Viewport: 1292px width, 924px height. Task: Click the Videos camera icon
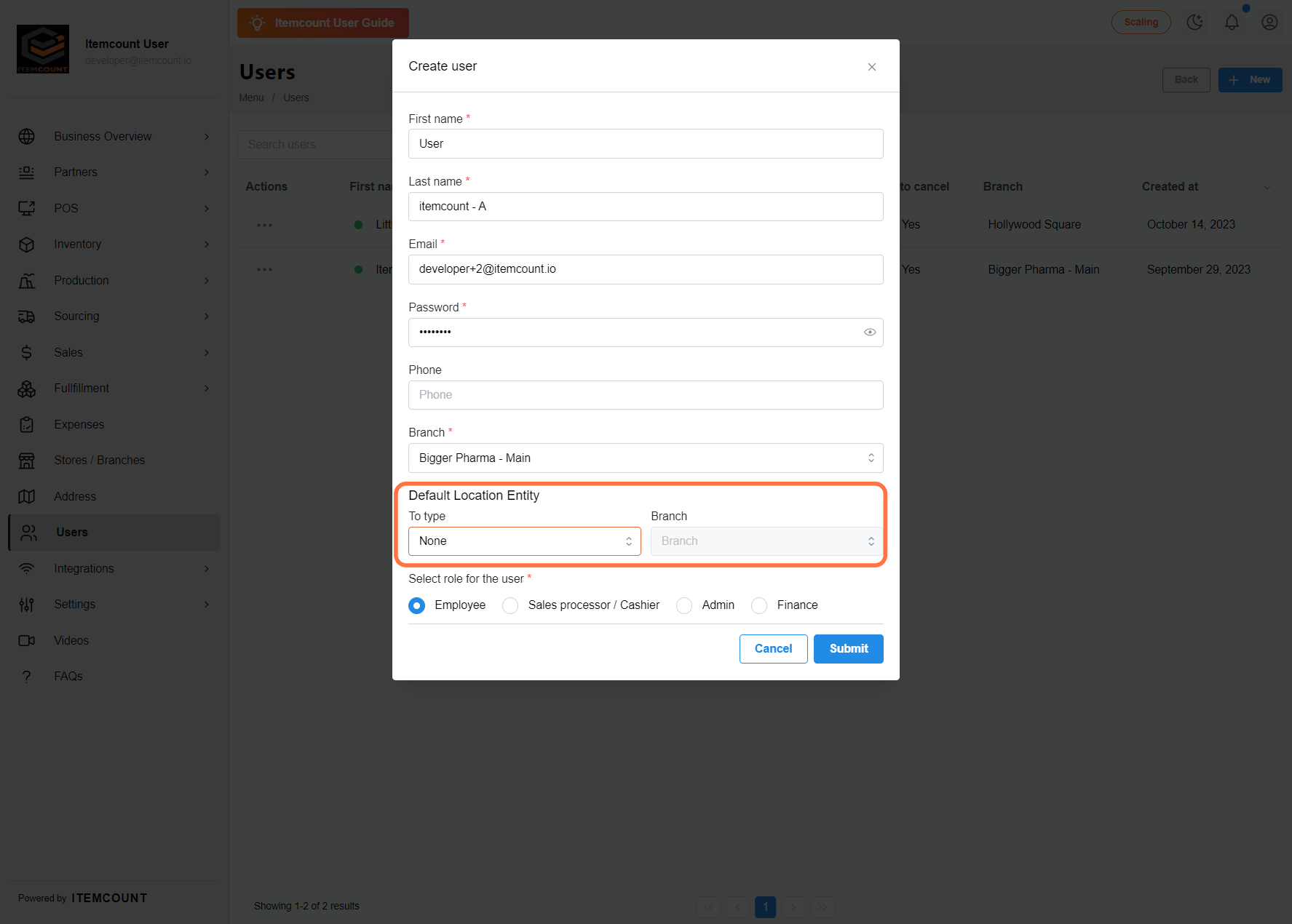coord(27,641)
